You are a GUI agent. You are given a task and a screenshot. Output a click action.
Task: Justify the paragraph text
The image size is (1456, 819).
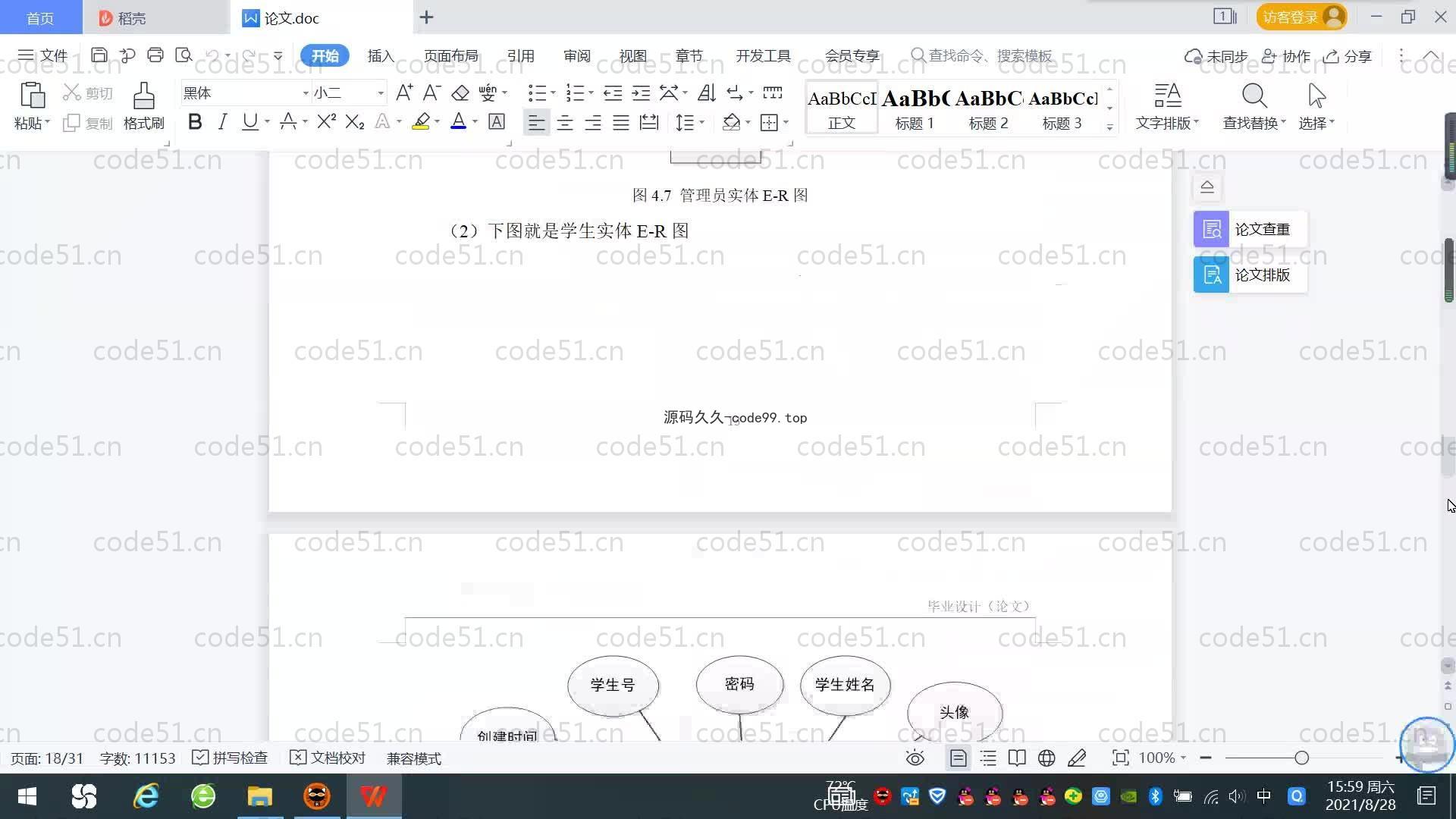pos(621,122)
